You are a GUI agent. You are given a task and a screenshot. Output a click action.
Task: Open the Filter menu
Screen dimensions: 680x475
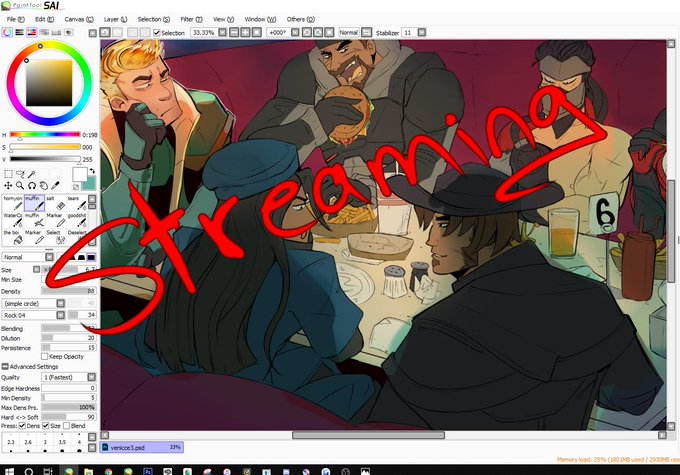(x=191, y=20)
